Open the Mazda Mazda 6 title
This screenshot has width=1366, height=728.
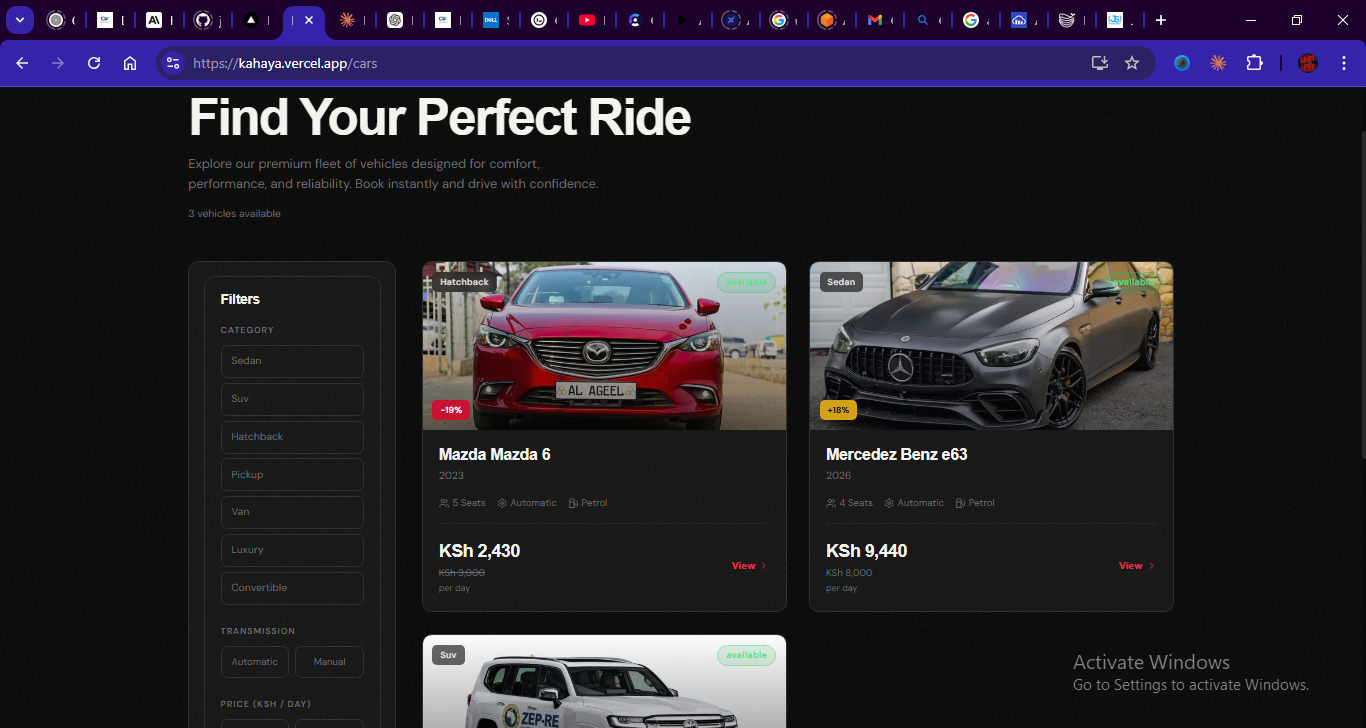(495, 454)
